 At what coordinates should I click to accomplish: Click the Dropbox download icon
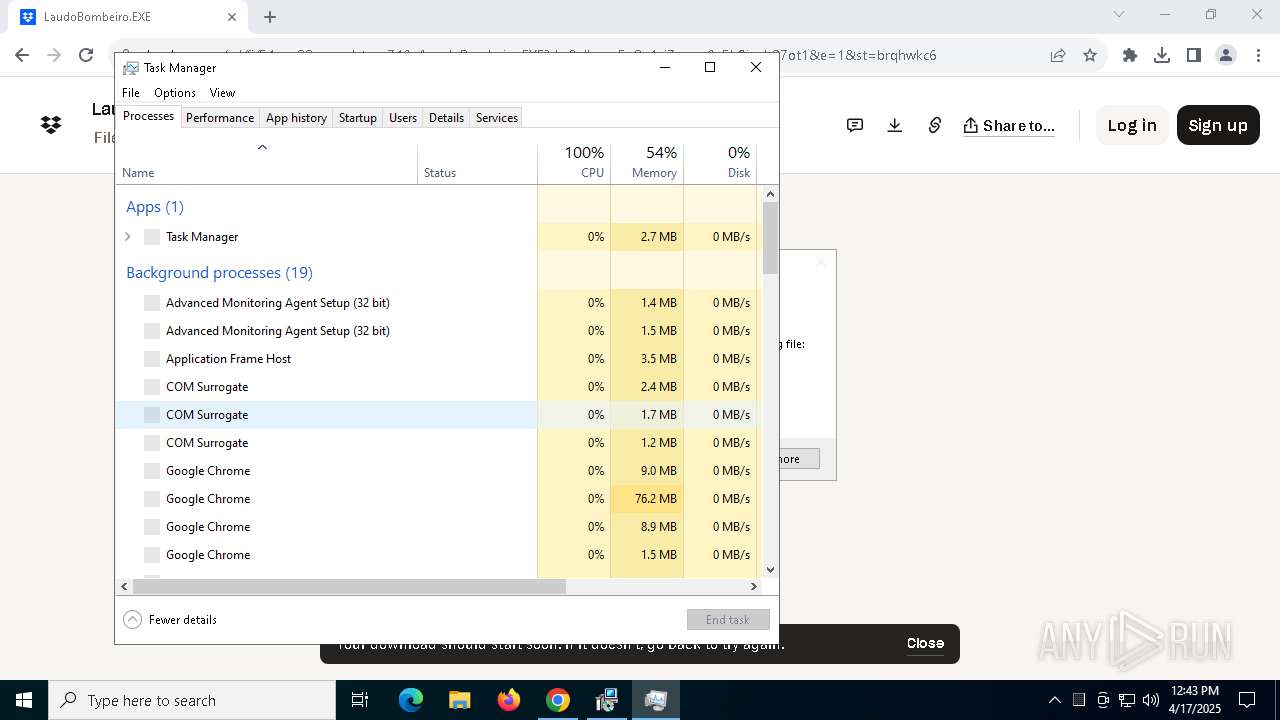pyautogui.click(x=895, y=125)
